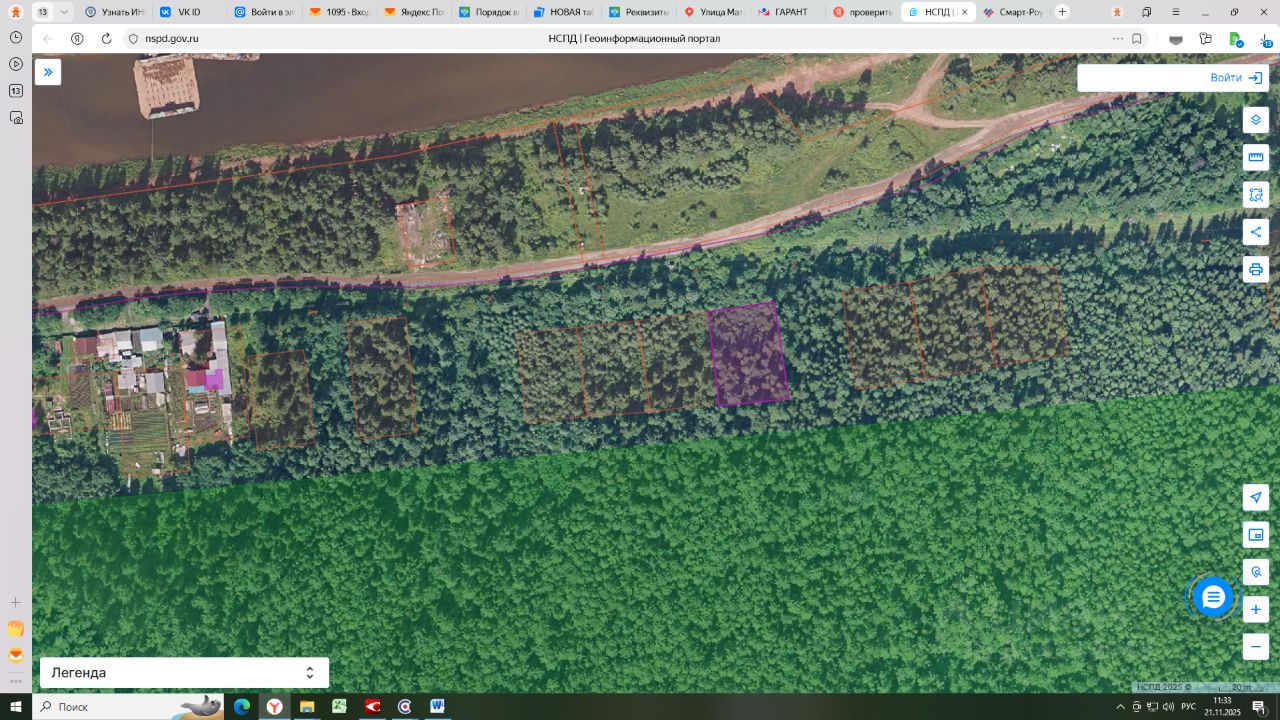The height and width of the screenshot is (720, 1280).
Task: Open the address bar three-dots menu
Action: [1117, 38]
